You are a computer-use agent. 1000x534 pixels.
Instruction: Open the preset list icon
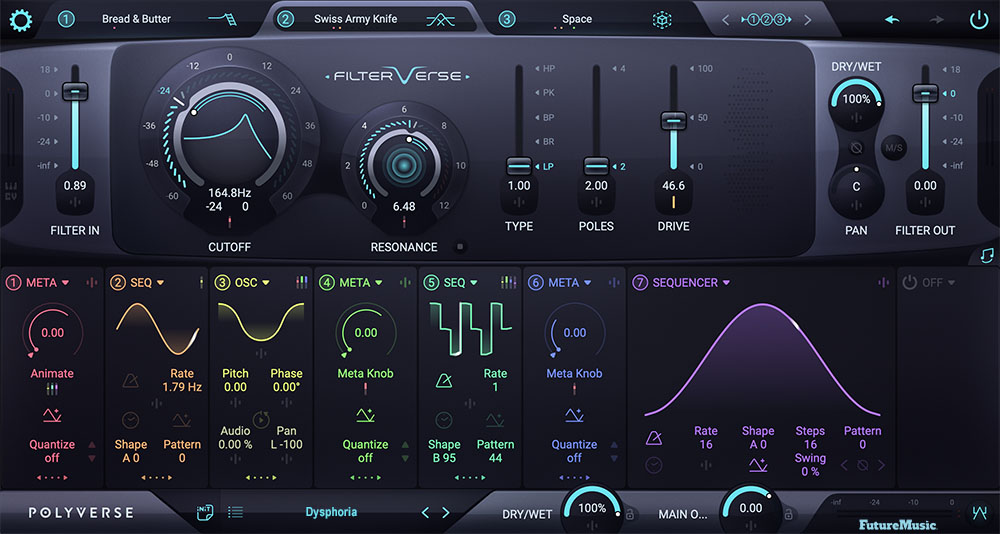coord(235,512)
